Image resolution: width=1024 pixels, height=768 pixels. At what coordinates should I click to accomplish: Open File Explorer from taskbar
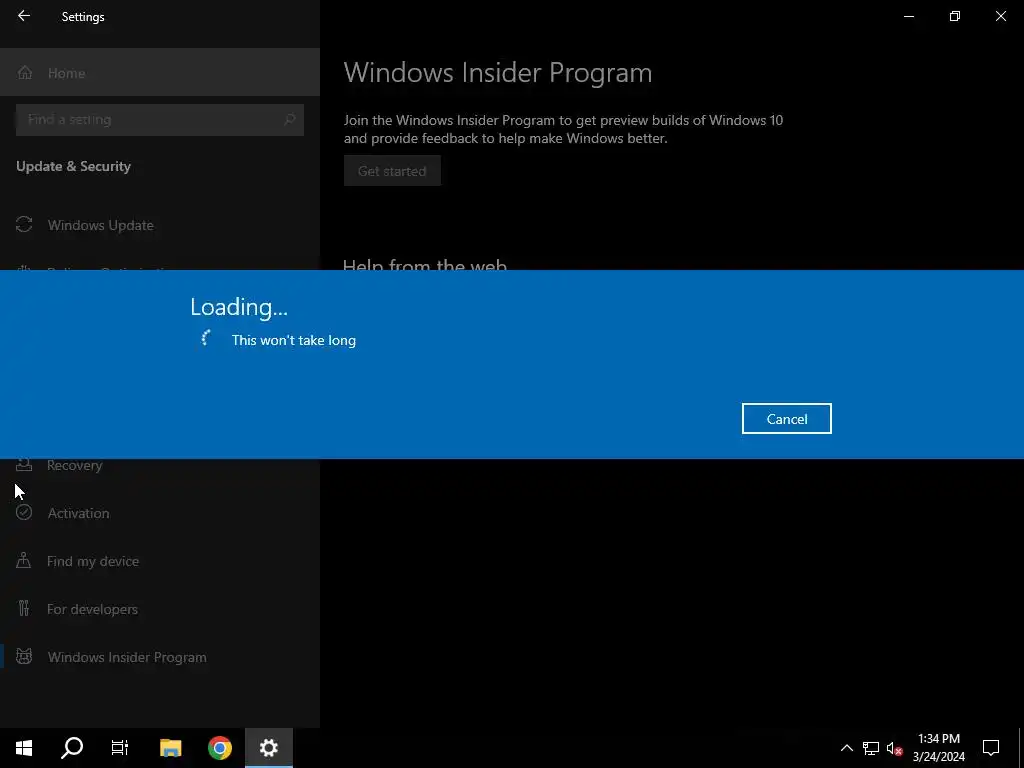(170, 748)
